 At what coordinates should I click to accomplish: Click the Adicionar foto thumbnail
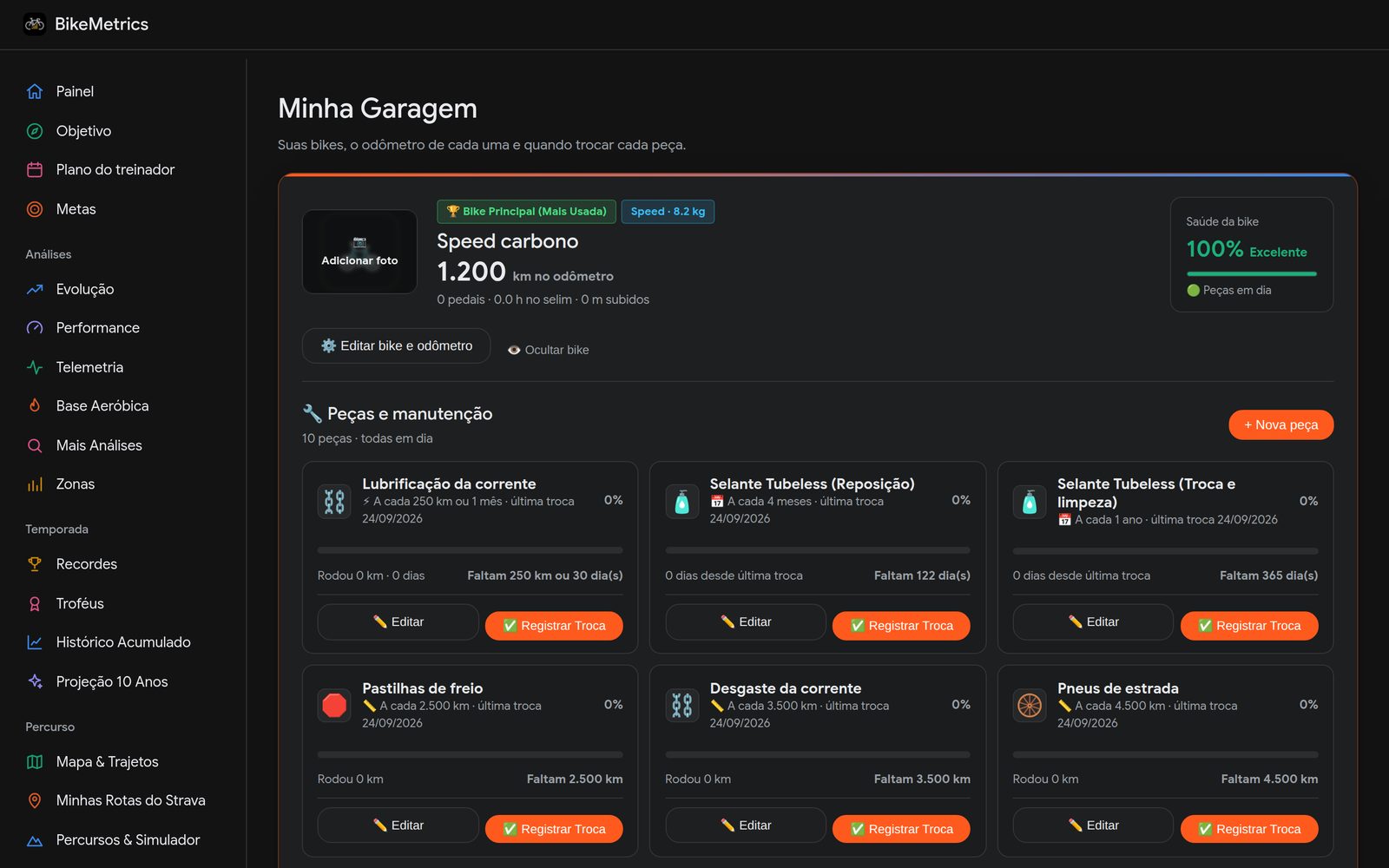tap(359, 252)
